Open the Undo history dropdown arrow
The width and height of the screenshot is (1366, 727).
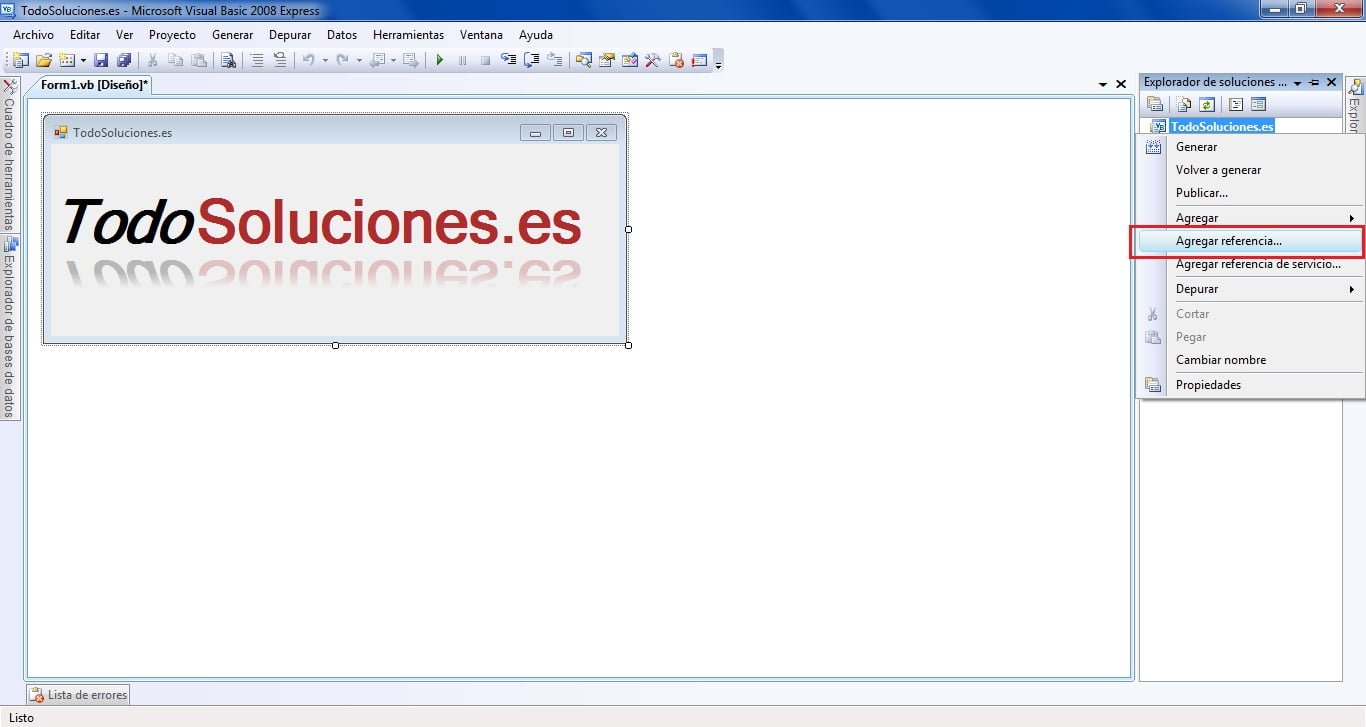(x=325, y=60)
